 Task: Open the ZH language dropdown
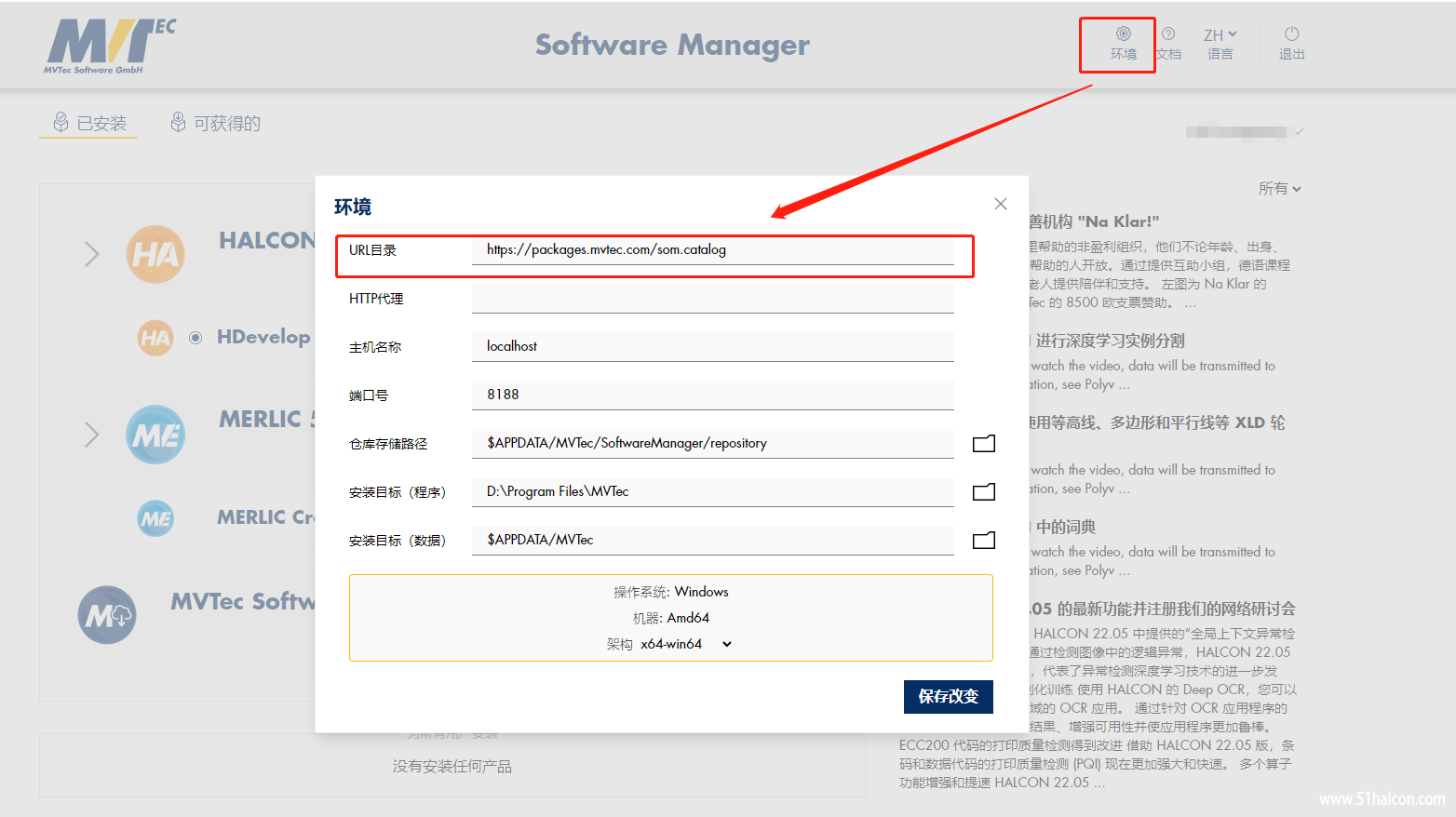click(x=1220, y=34)
